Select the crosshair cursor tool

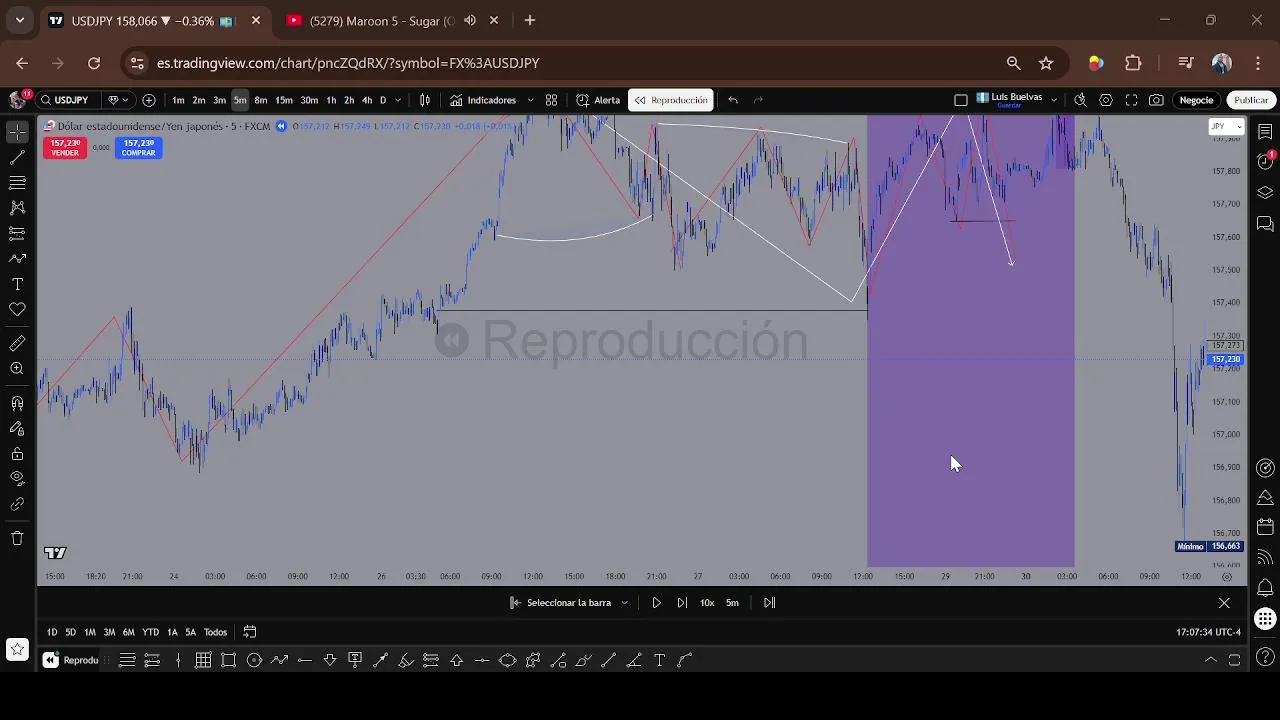[x=17, y=132]
